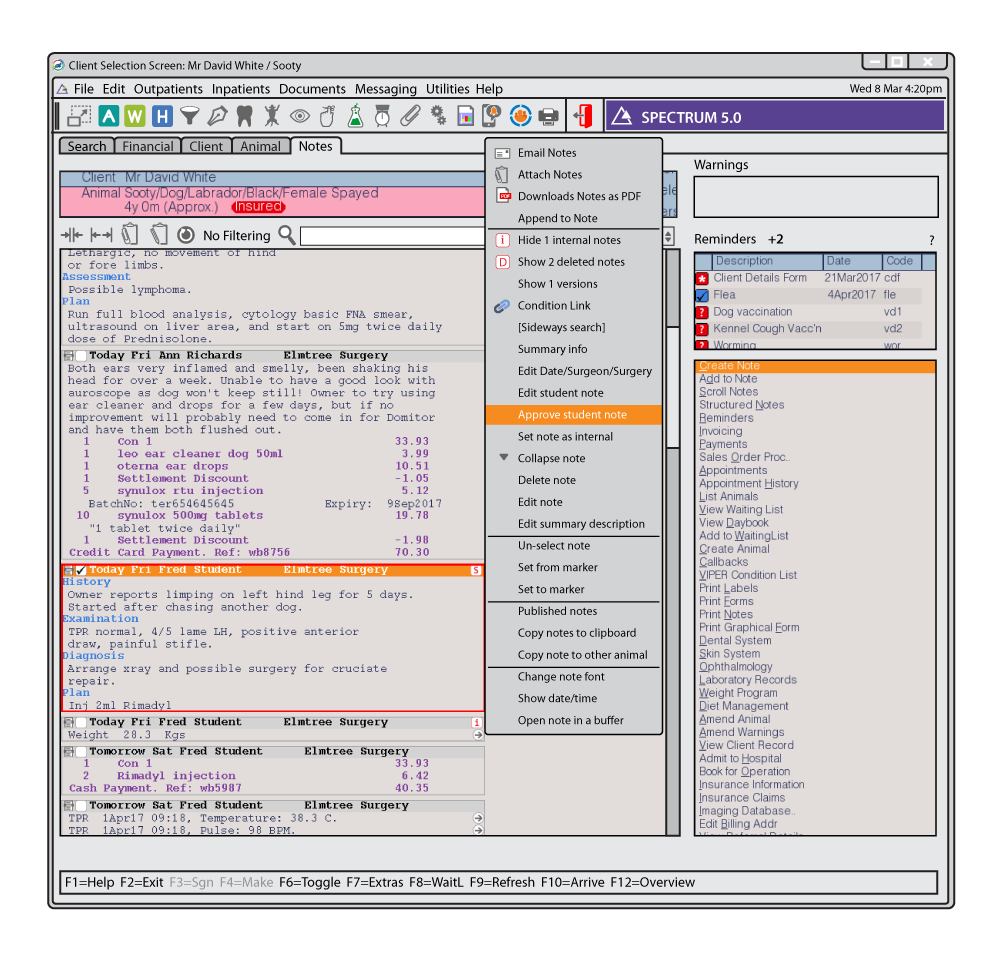Expand the TPR Temperature row arrow
1000x960 pixels.
pos(478,818)
